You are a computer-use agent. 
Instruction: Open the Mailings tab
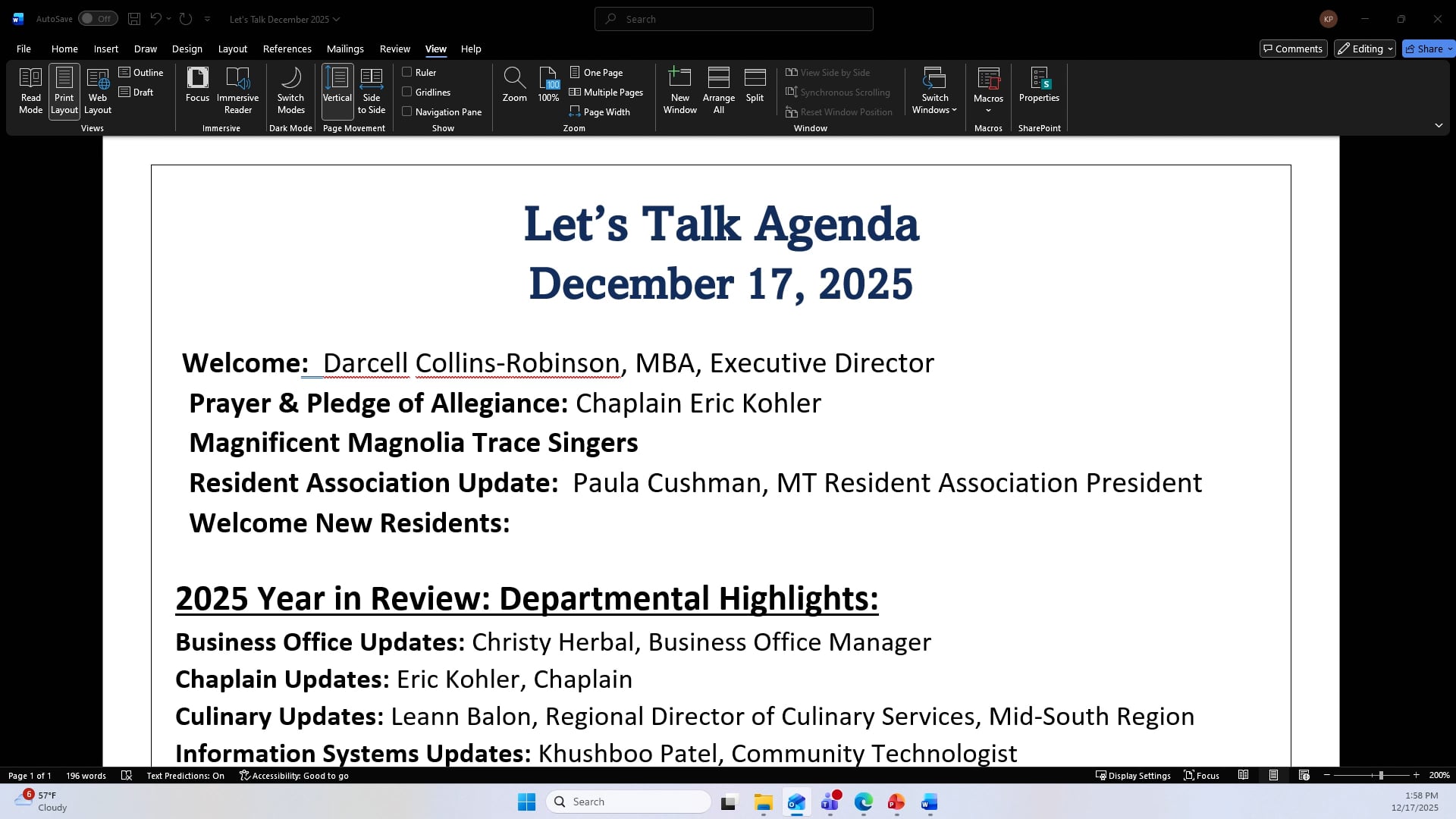(345, 49)
